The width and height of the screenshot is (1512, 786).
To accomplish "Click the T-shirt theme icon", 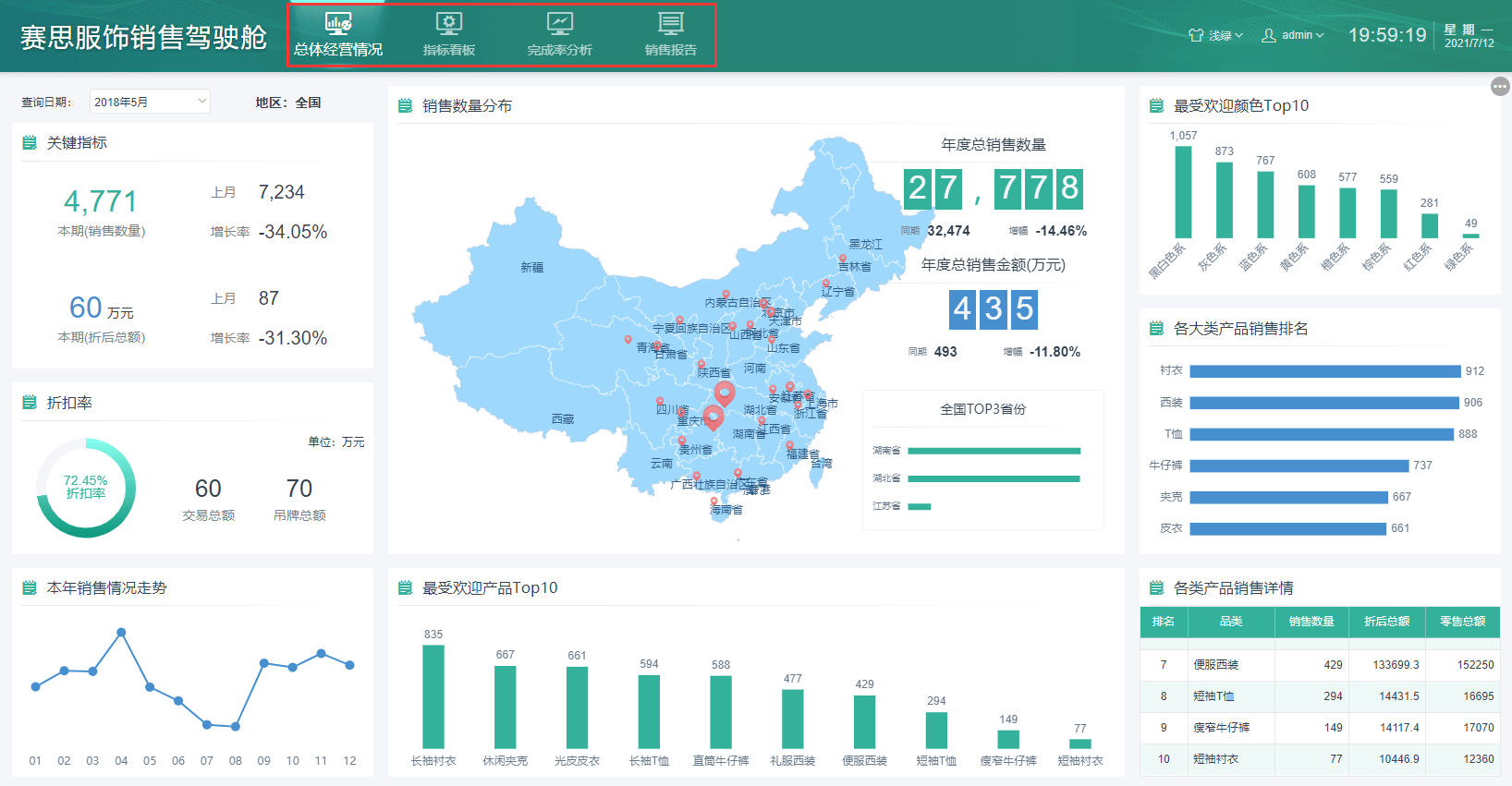I will coord(1196,35).
